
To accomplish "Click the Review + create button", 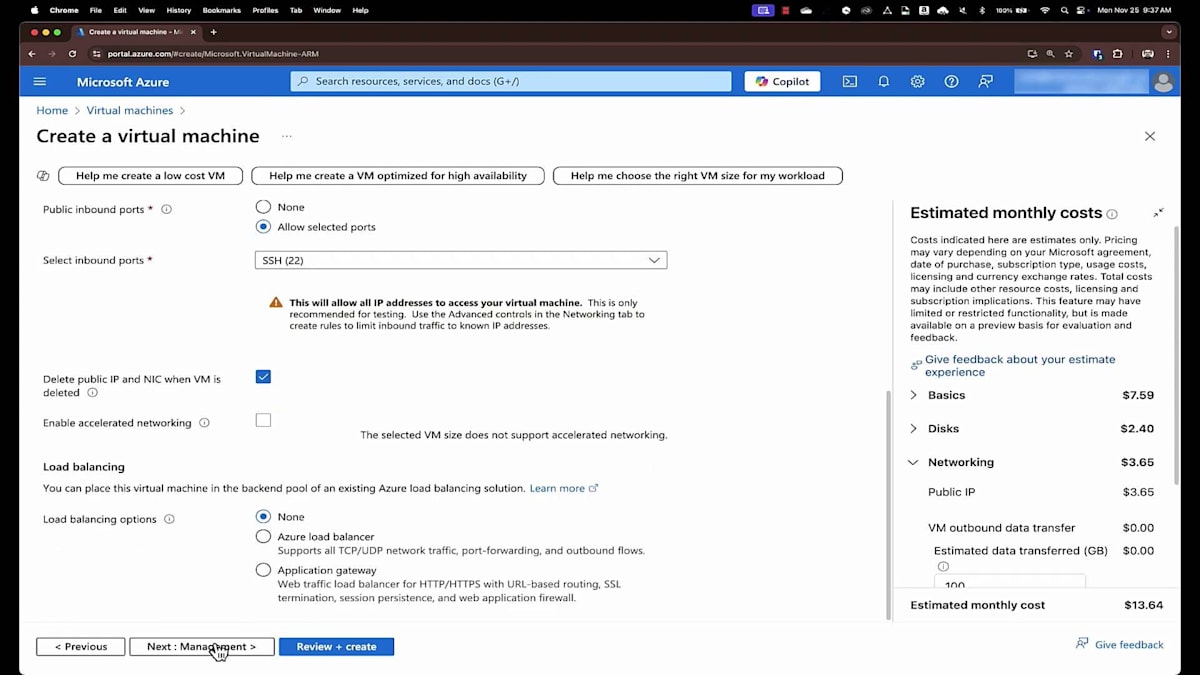I will pos(337,647).
